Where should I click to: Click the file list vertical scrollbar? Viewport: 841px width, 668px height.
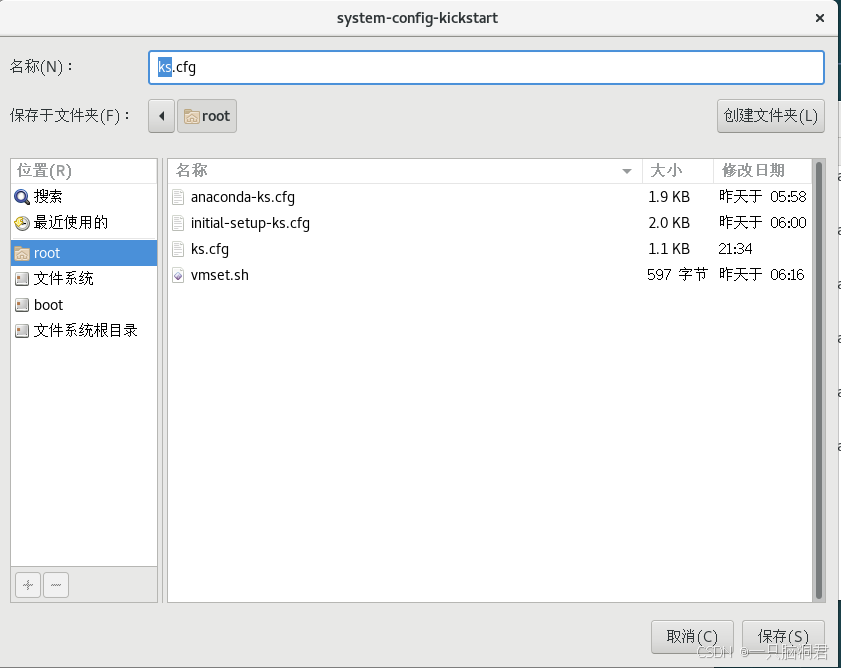[818, 380]
